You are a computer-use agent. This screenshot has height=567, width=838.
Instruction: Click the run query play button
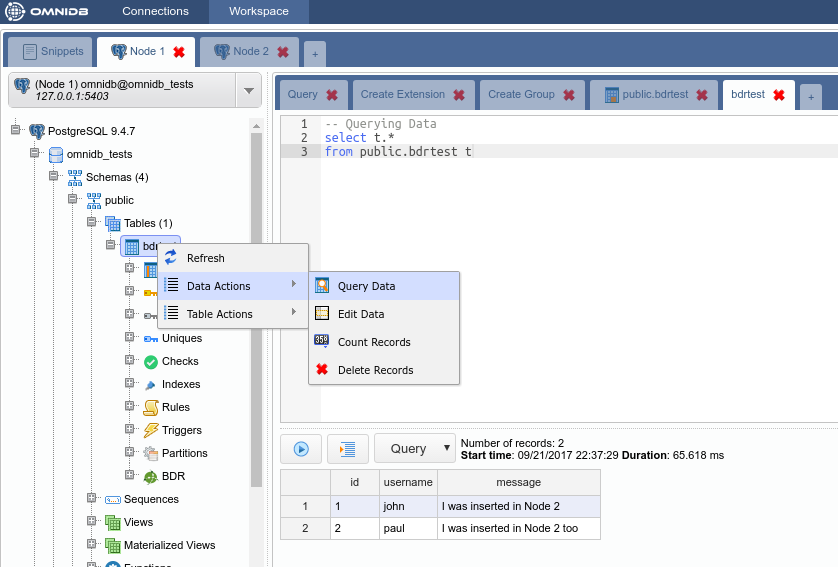point(301,449)
